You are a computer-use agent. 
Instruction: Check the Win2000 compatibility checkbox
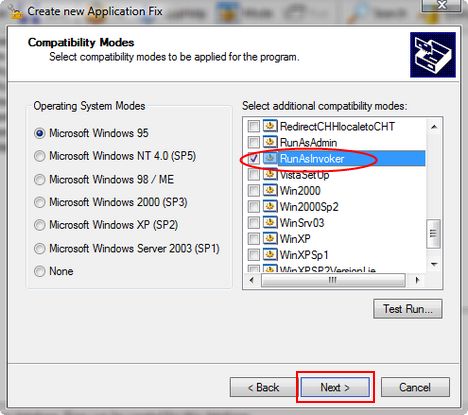coord(254,190)
